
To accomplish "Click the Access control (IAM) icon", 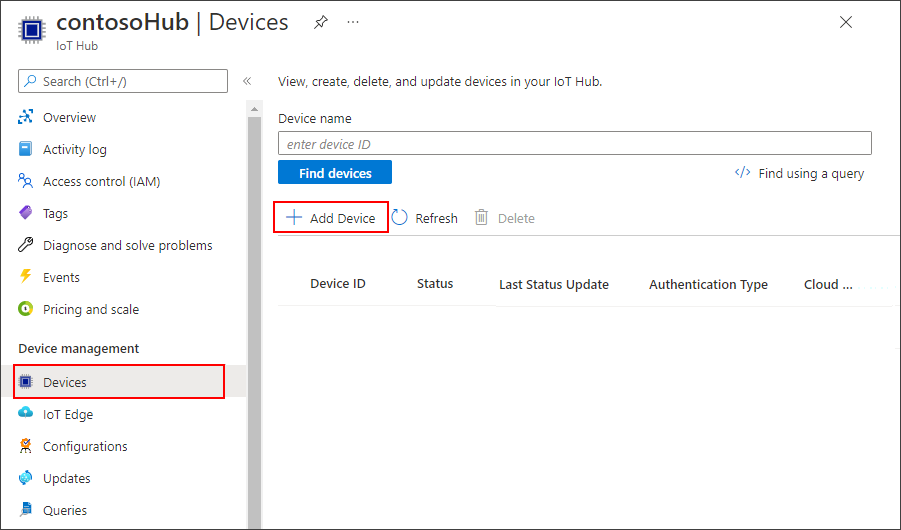I will tap(26, 181).
